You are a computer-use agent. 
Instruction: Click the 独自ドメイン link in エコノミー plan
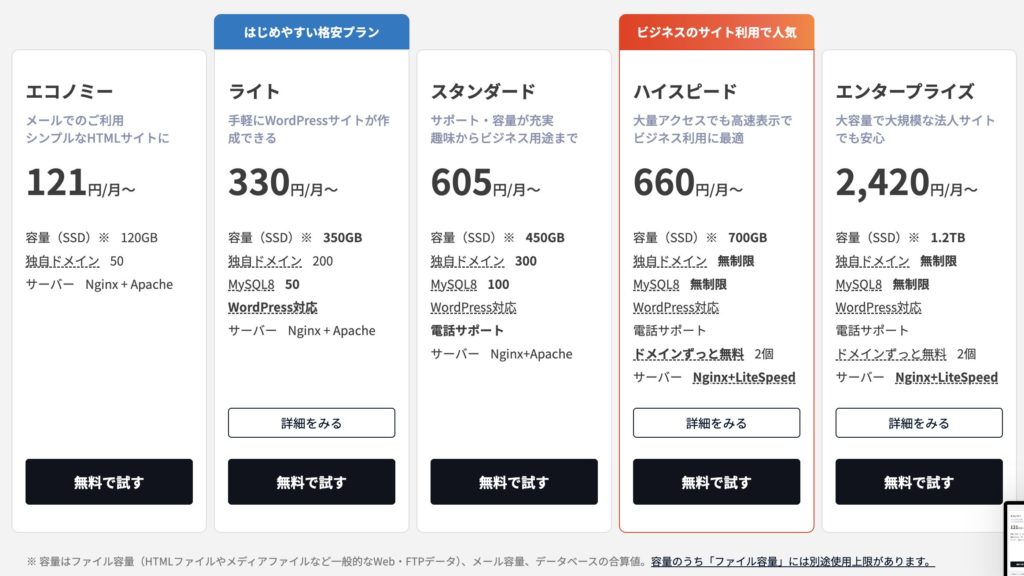click(62, 261)
